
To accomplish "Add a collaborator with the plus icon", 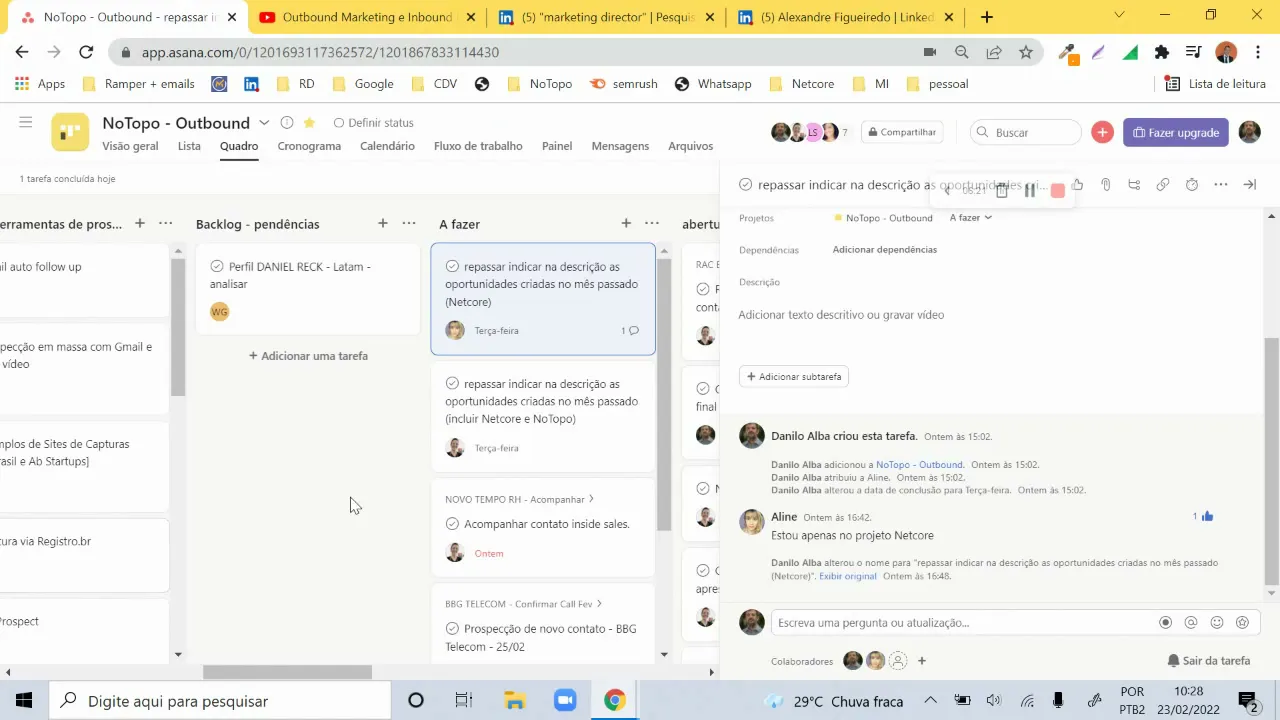I will click(922, 660).
